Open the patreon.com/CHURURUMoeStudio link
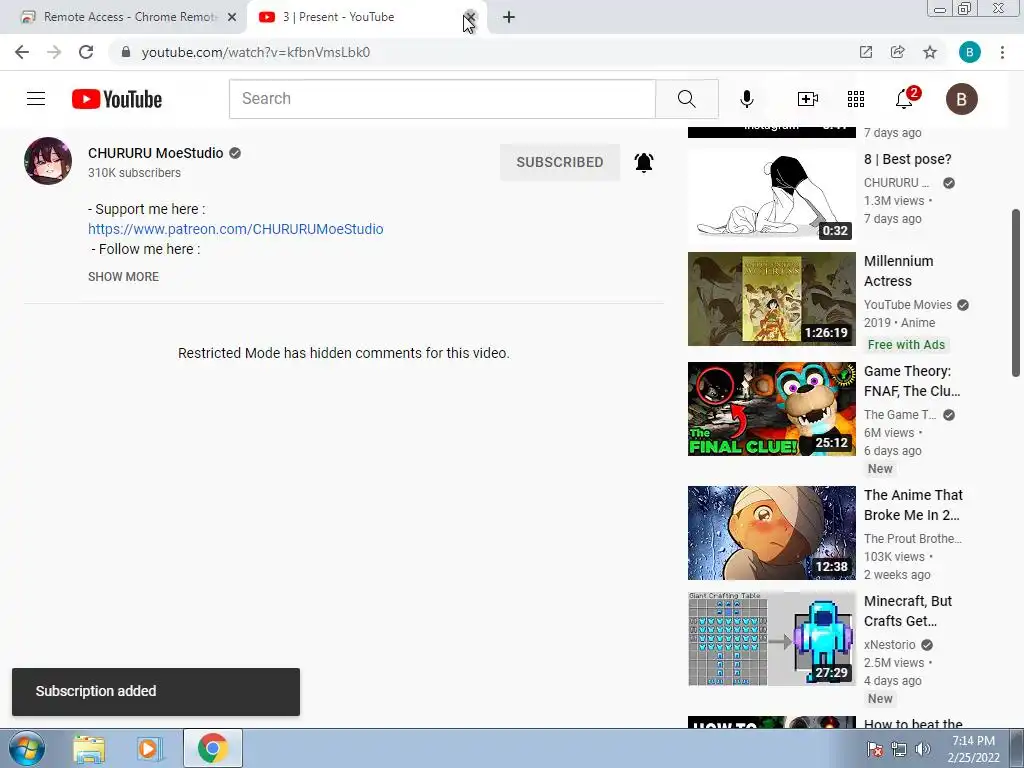This screenshot has height=768, width=1024. [236, 229]
